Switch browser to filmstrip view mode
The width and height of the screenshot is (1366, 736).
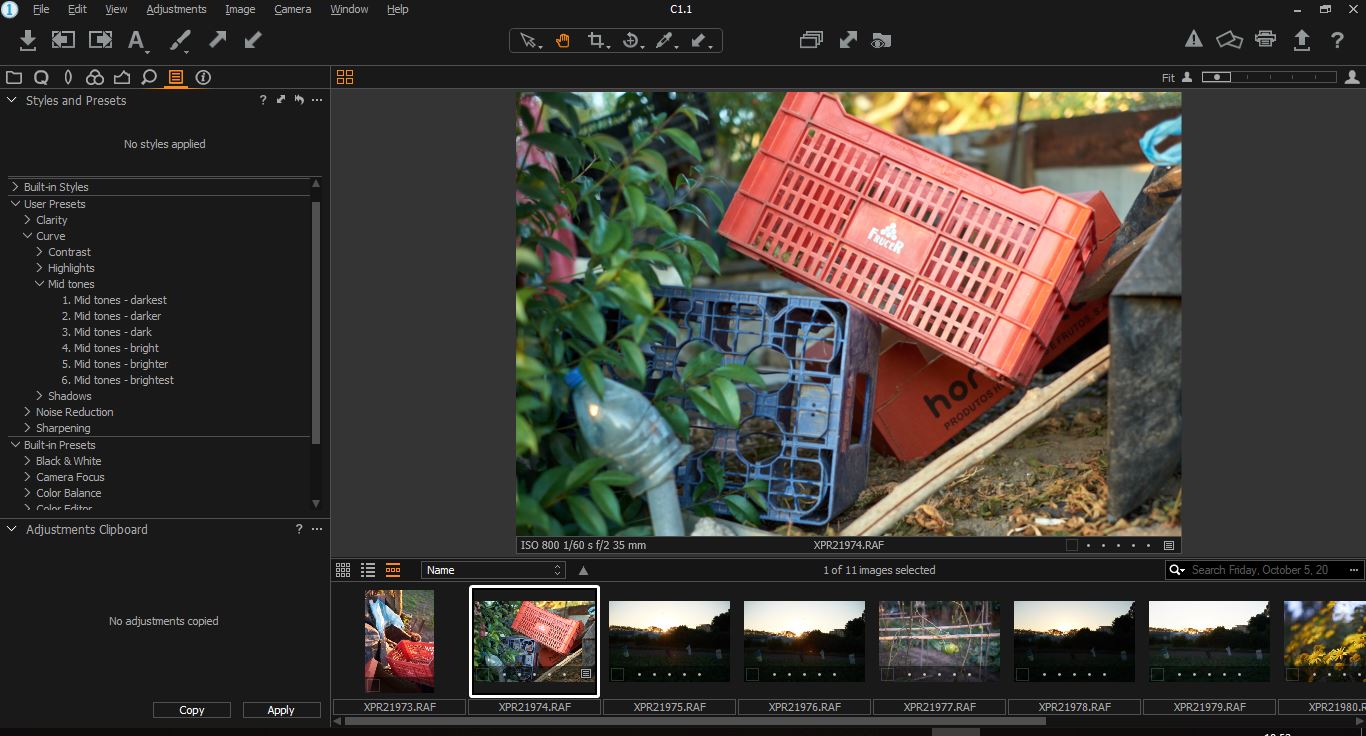pos(393,570)
